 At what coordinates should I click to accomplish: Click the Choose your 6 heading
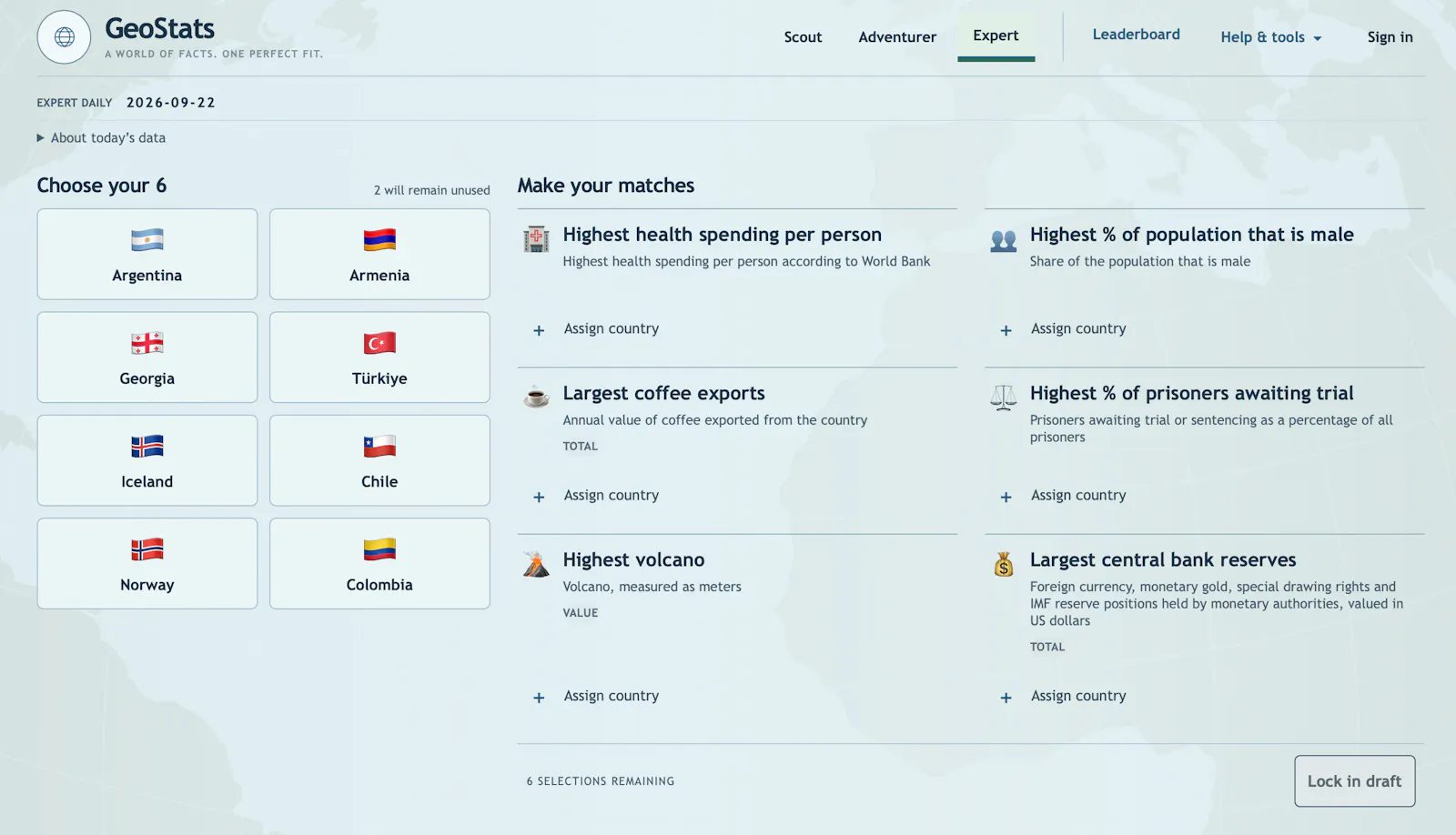[x=102, y=186]
